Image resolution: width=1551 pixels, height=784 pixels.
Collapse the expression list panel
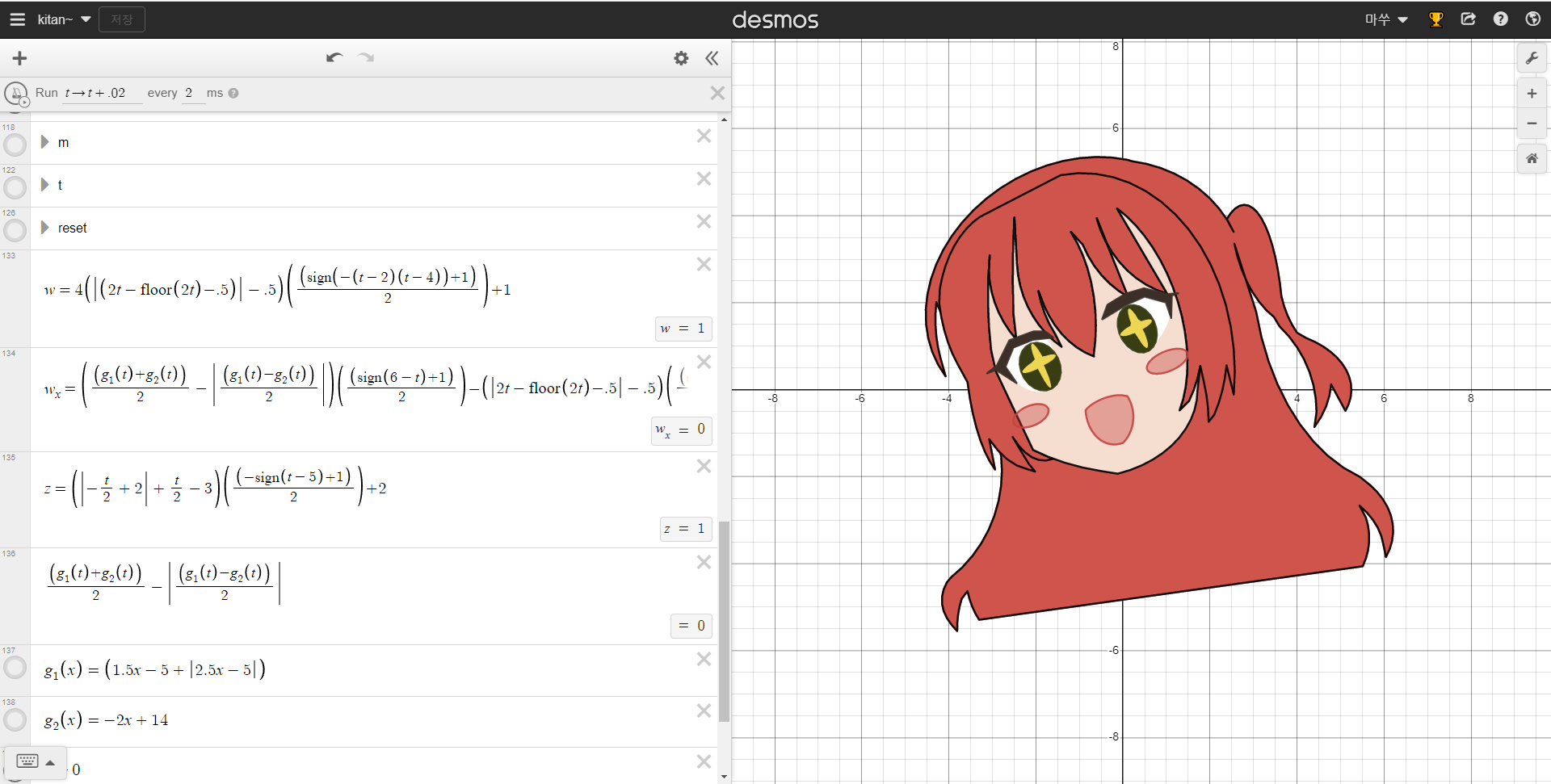point(712,58)
